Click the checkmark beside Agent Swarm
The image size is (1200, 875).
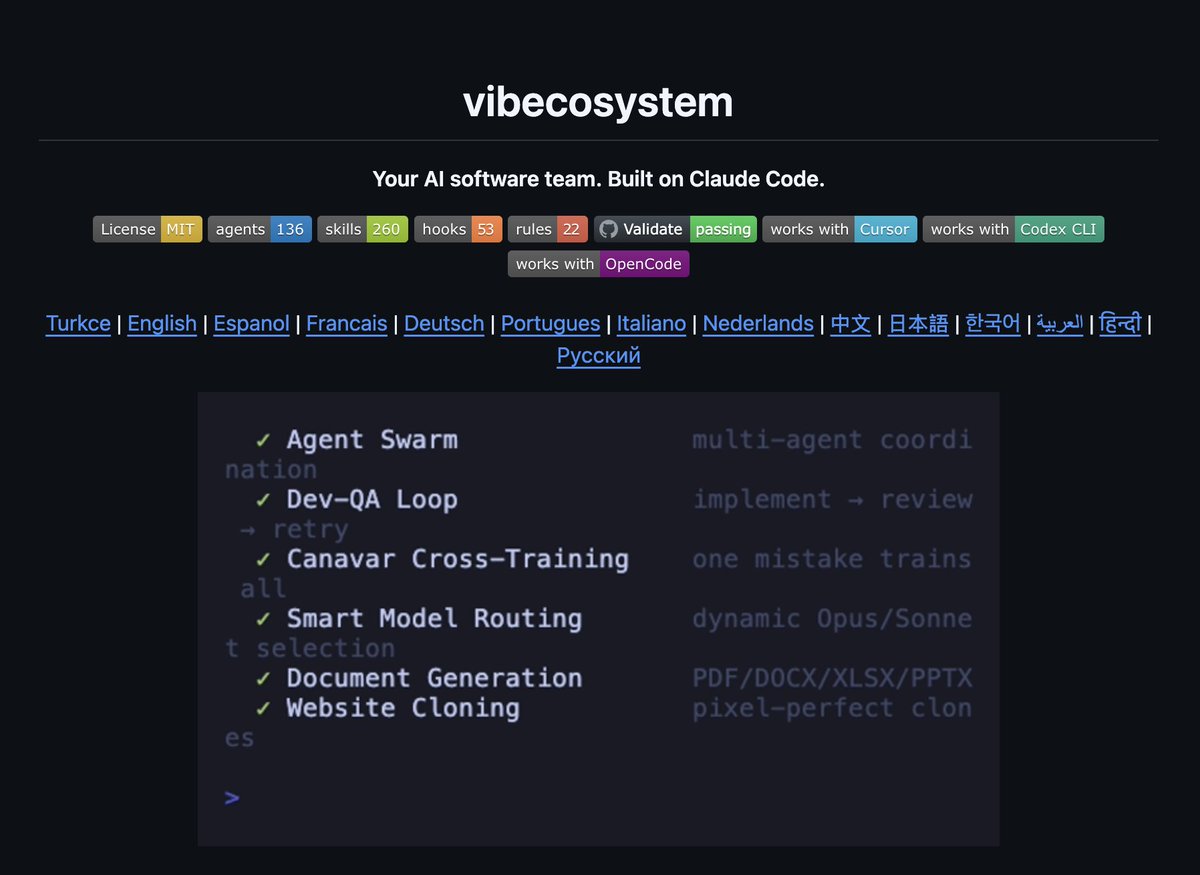[x=263, y=440]
